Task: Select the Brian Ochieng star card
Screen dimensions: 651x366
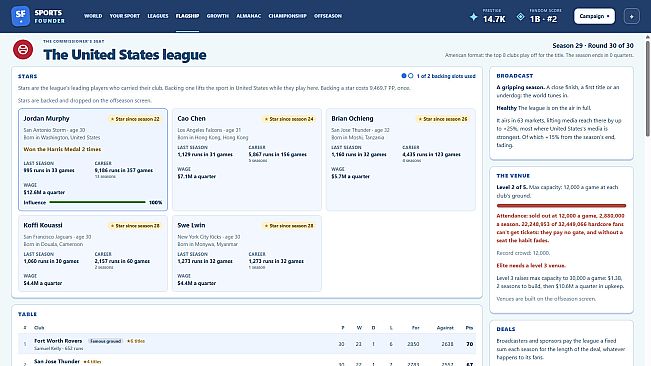Action: click(401, 160)
